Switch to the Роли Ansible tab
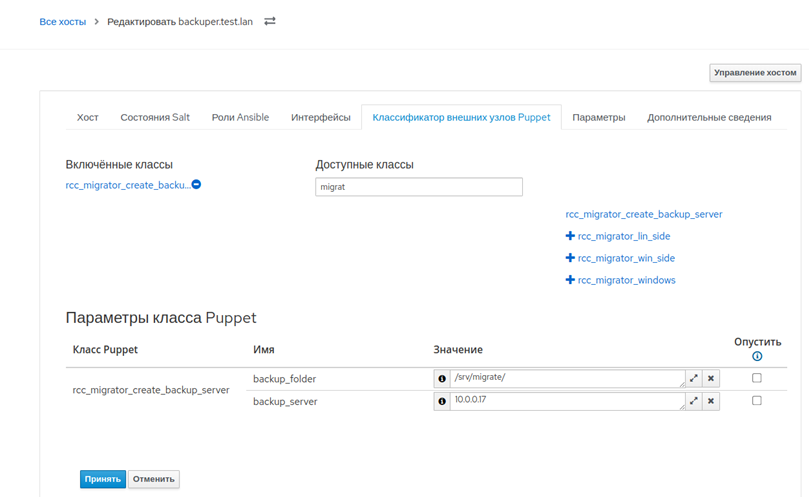The image size is (809, 497). (240, 117)
